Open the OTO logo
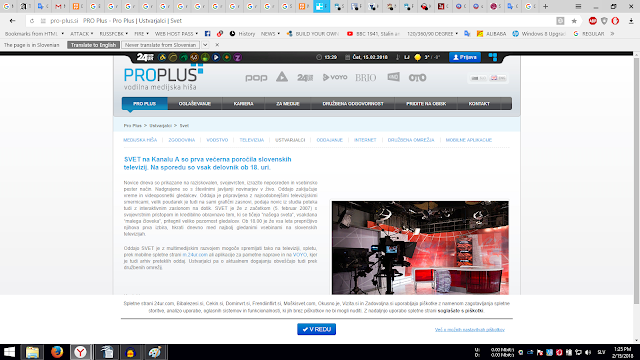Image resolution: width=640 pixels, height=360 pixels. [418, 78]
